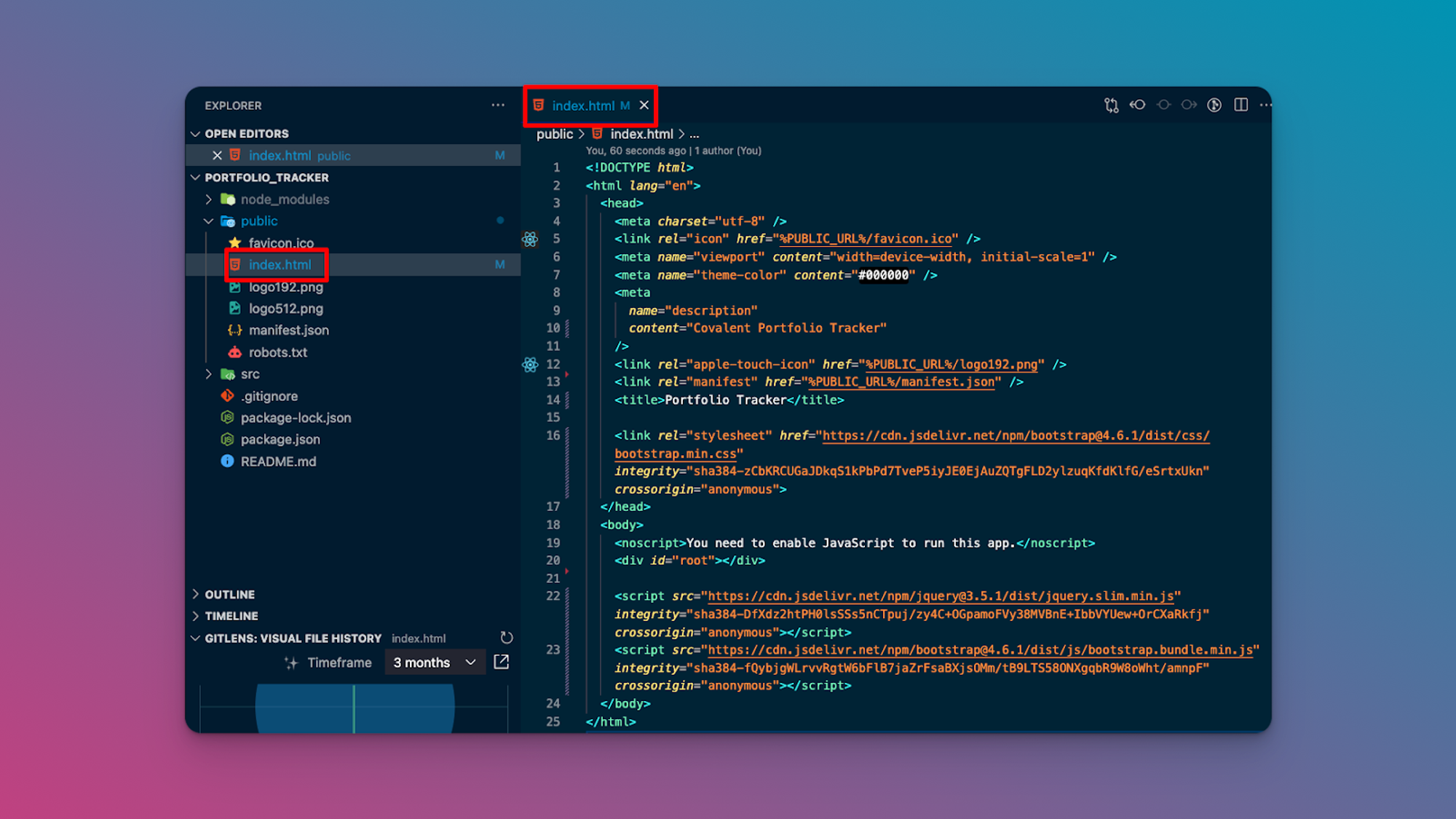Image resolution: width=1456 pixels, height=819 pixels.
Task: Close the index.html editor tab
Action: point(644,106)
